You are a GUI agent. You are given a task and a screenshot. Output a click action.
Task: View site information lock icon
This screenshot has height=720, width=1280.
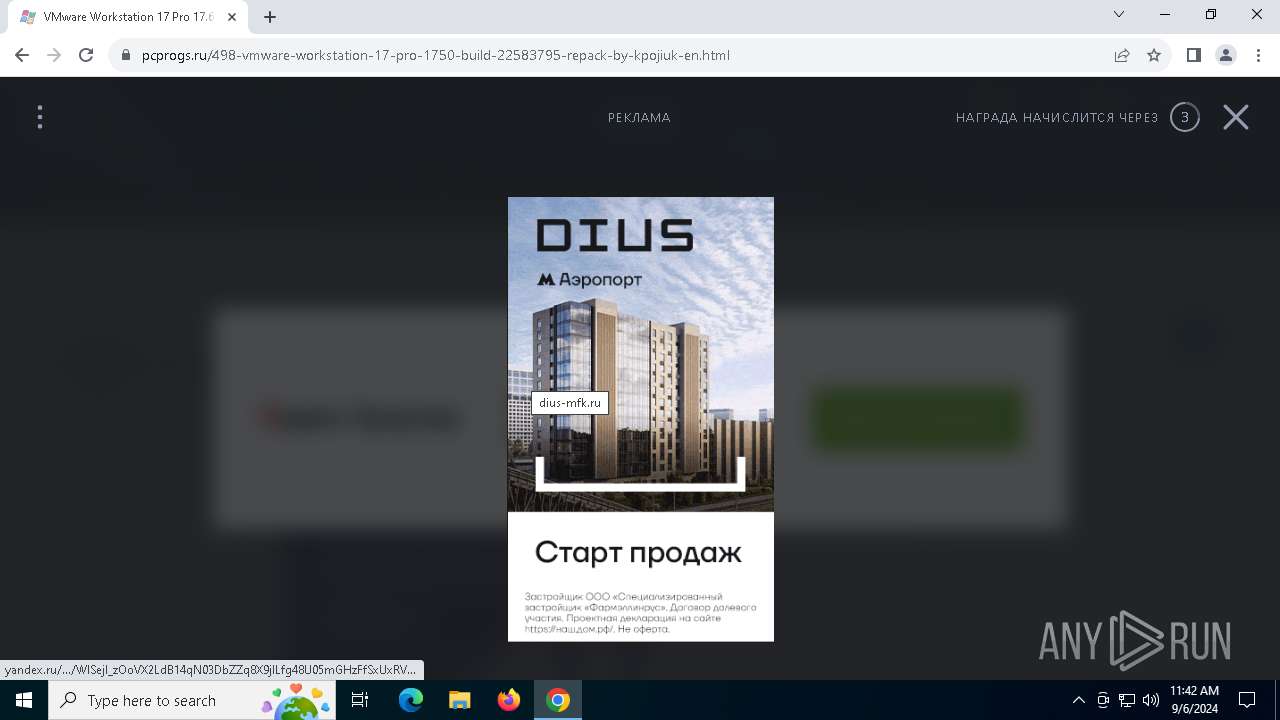click(126, 56)
